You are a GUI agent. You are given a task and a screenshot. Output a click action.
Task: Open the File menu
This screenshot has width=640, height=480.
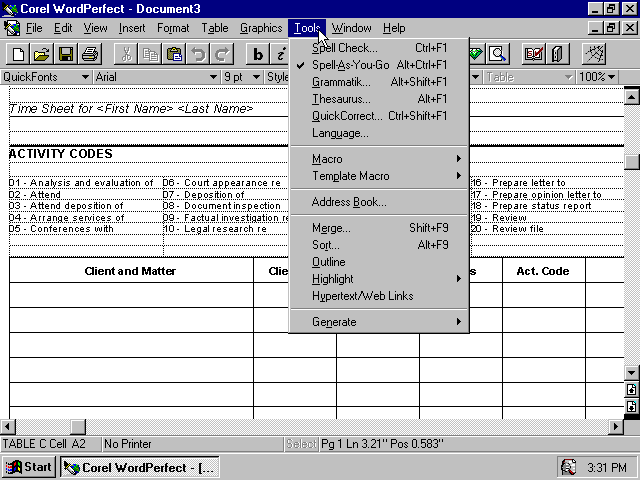[34, 28]
